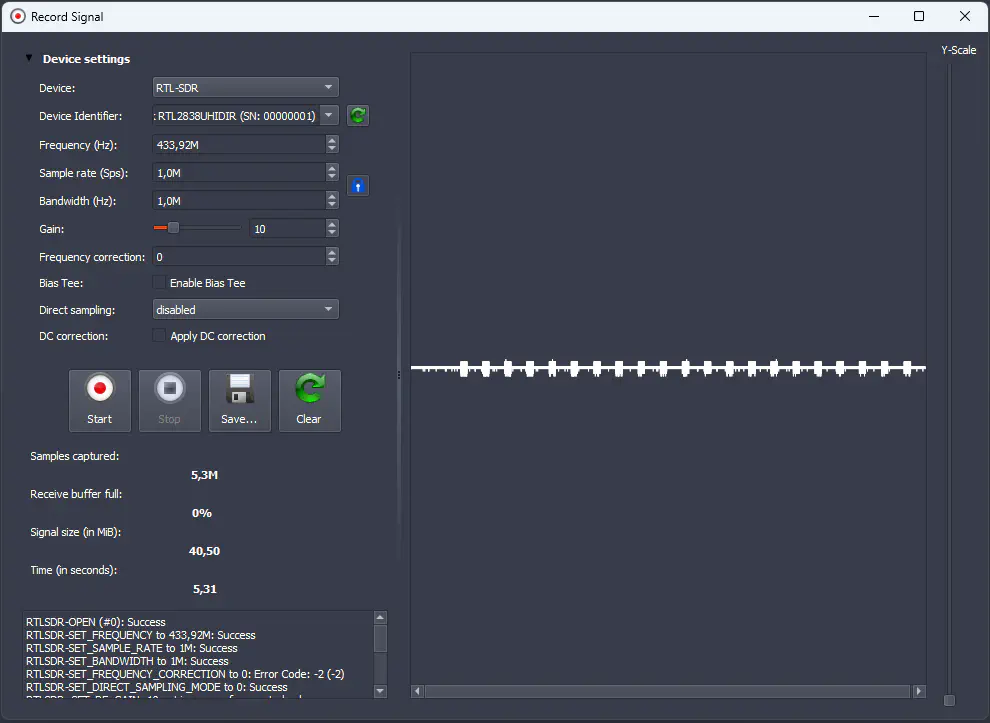The image size is (990, 723).
Task: Click the blue sample rate/bandwidth lock icon
Action: pos(358,186)
